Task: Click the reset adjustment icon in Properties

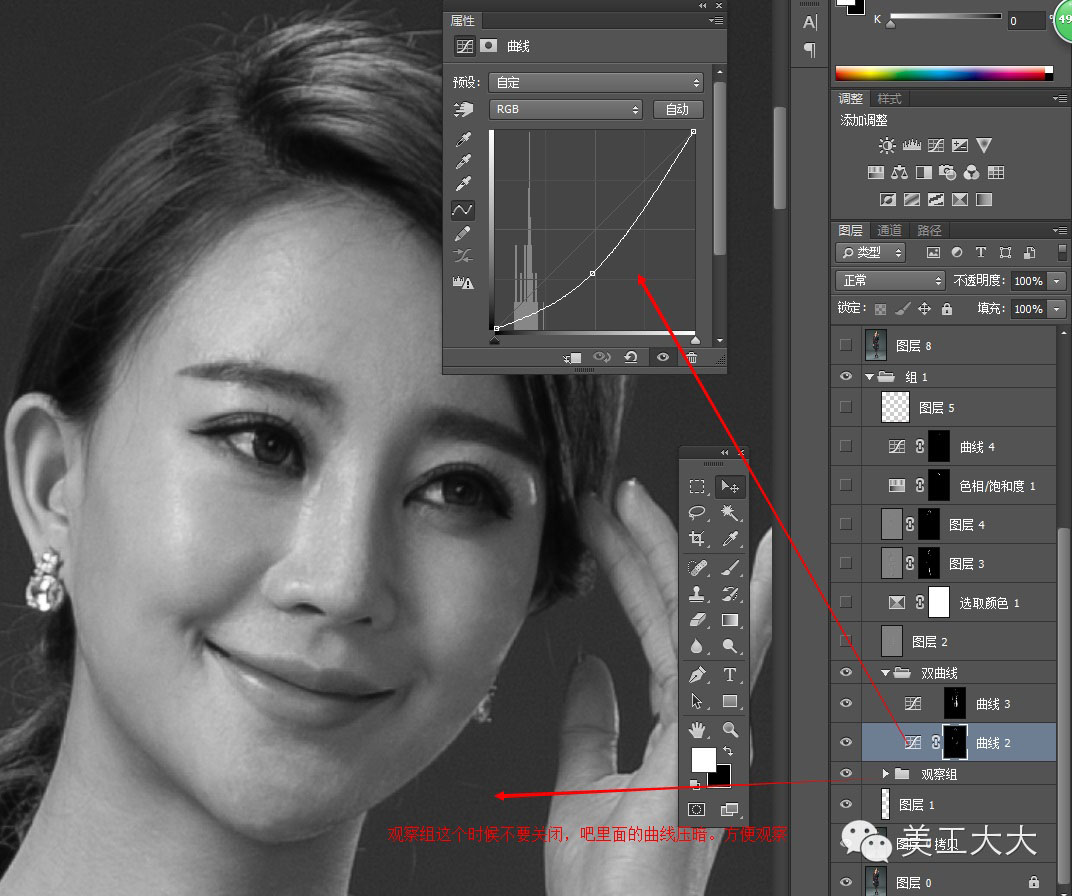Action: tap(630, 357)
